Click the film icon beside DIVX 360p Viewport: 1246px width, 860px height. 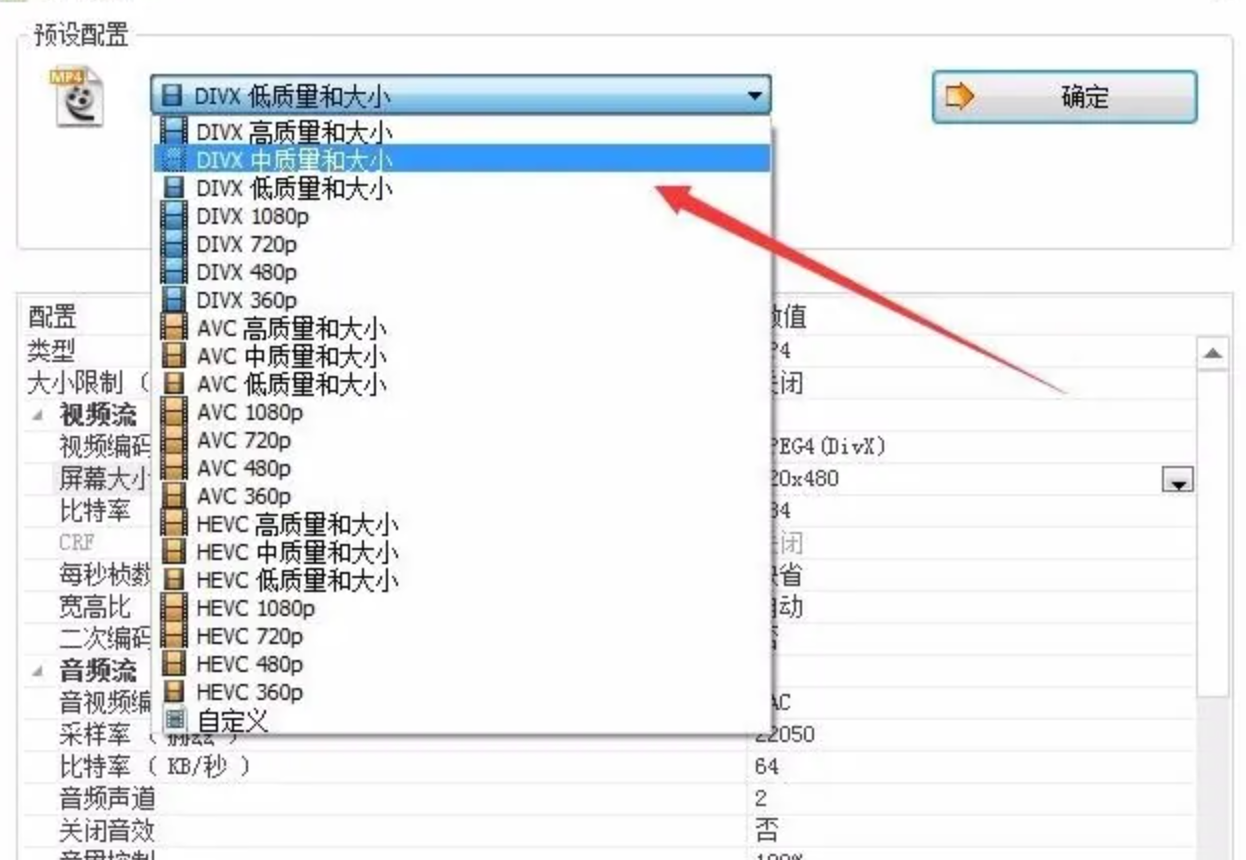(x=174, y=299)
